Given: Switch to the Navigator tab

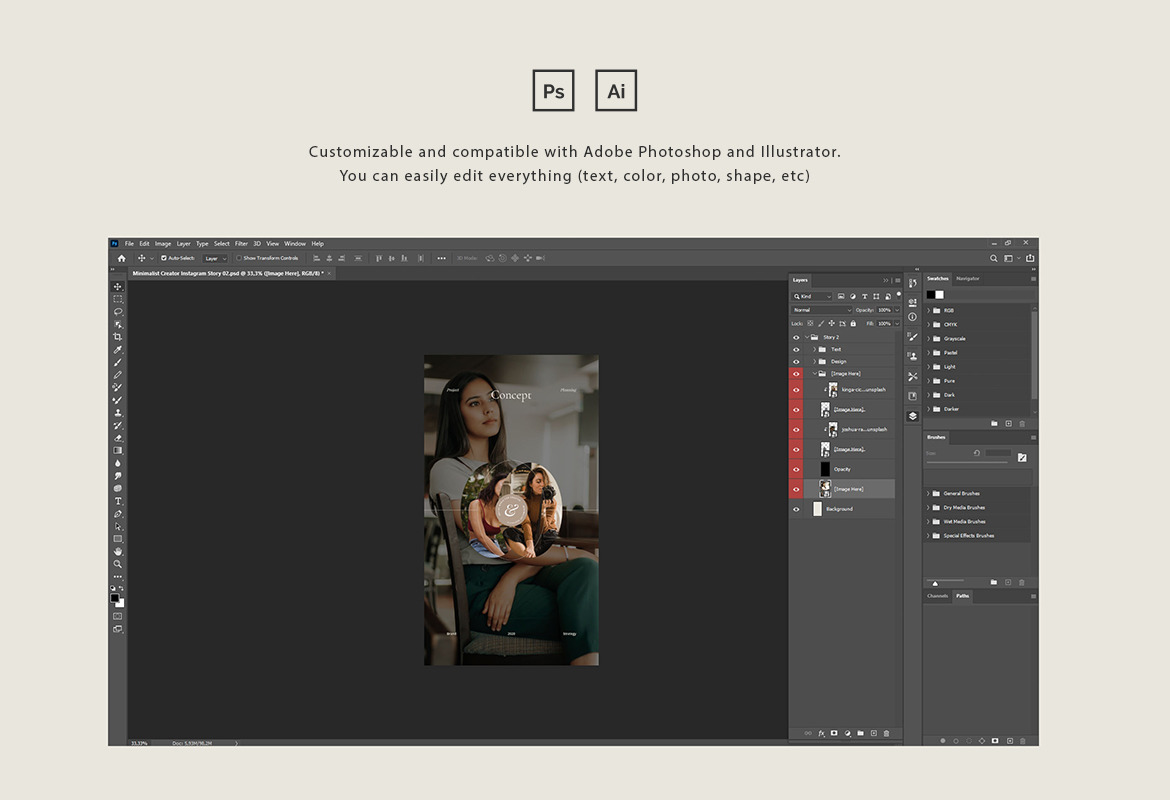Looking at the screenshot, I should pyautogui.click(x=968, y=278).
